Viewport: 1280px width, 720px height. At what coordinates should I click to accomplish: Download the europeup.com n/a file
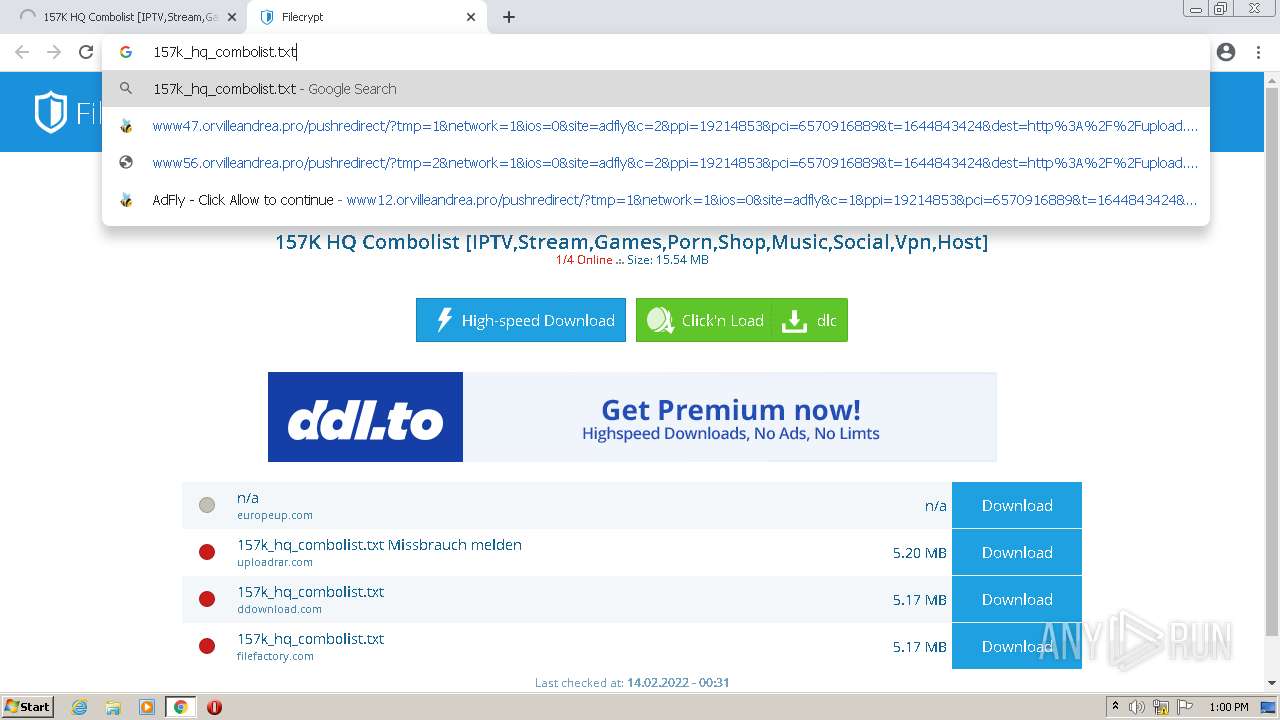(1017, 505)
